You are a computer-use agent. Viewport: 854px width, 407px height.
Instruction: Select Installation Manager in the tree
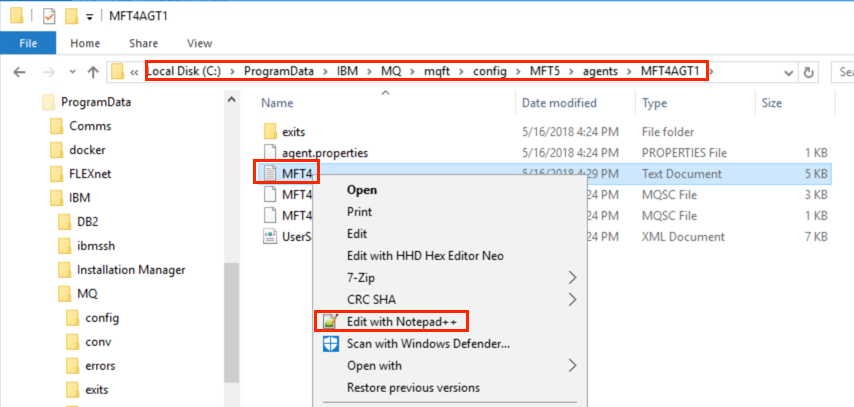[131, 270]
